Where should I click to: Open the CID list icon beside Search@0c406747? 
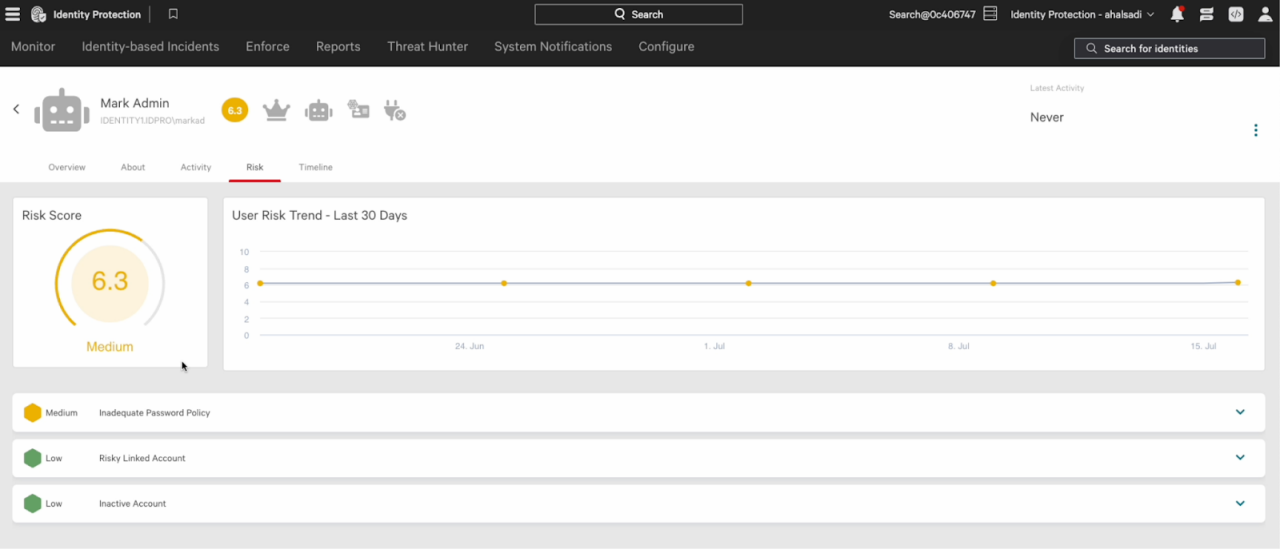point(990,14)
